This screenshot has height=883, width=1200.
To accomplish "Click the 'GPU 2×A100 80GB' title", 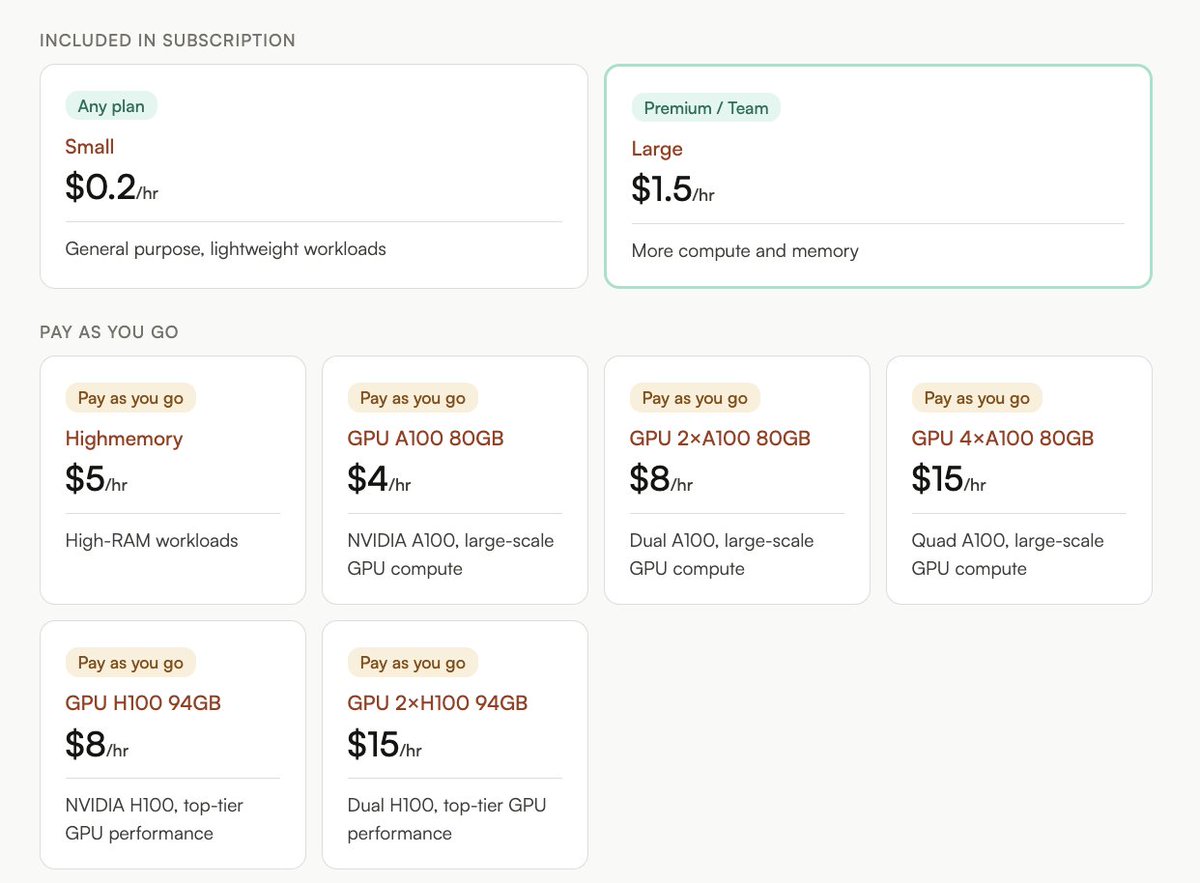I will (720, 438).
